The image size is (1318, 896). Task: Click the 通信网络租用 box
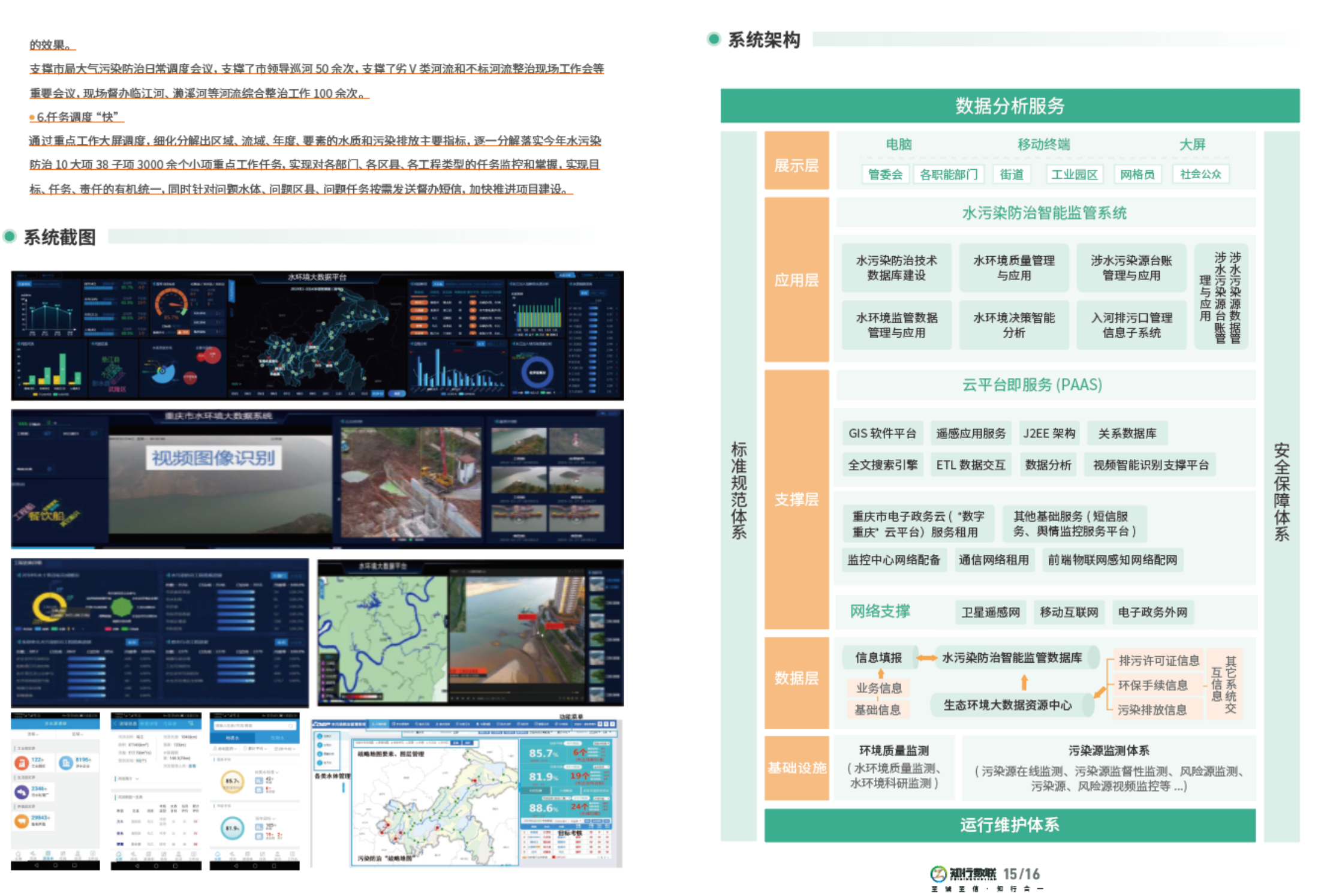(x=994, y=560)
